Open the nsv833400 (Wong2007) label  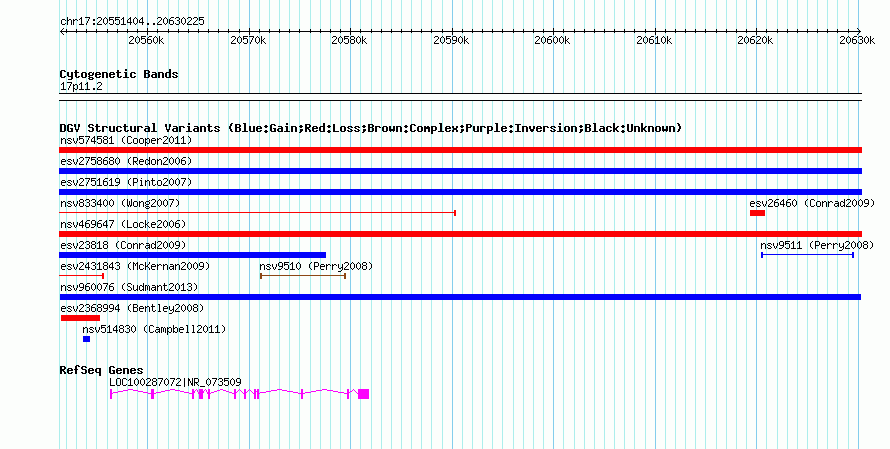coord(120,203)
